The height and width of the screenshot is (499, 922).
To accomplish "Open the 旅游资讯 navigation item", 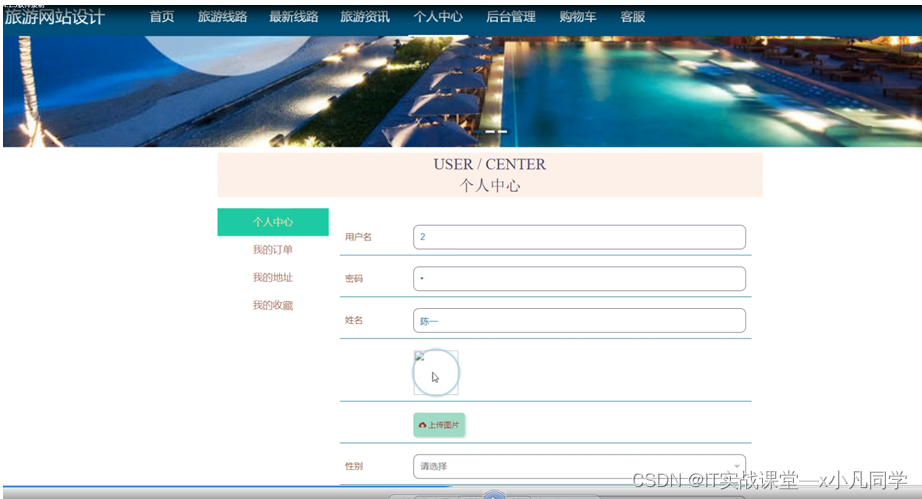I will [365, 17].
